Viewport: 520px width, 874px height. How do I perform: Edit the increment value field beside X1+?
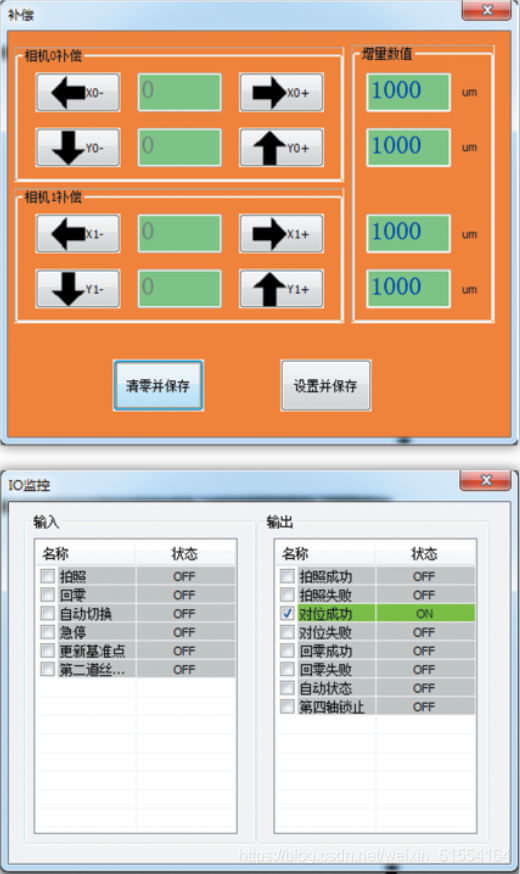coord(409,234)
